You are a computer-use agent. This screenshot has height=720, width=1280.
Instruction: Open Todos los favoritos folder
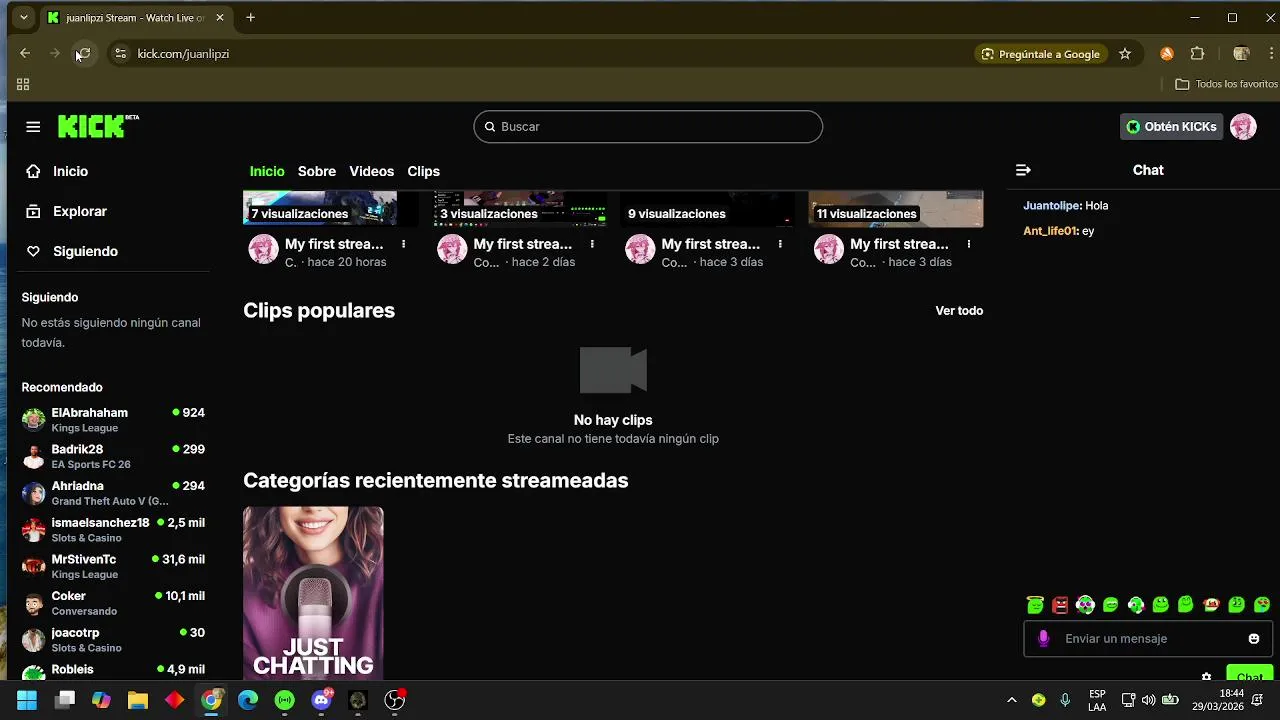coord(1227,84)
